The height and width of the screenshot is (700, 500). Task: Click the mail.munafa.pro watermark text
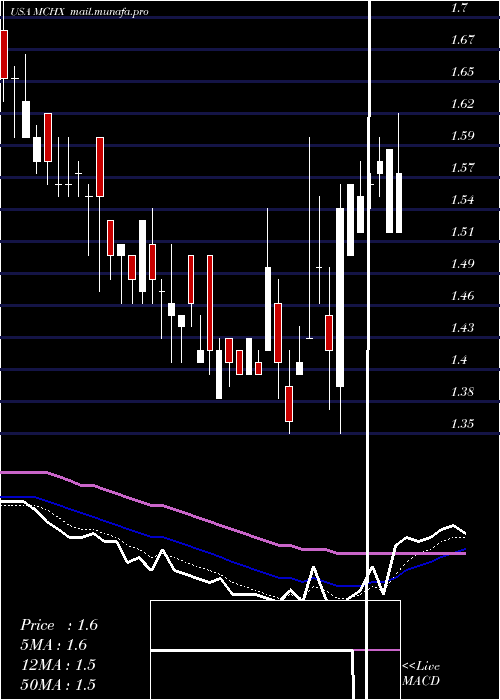109,12
